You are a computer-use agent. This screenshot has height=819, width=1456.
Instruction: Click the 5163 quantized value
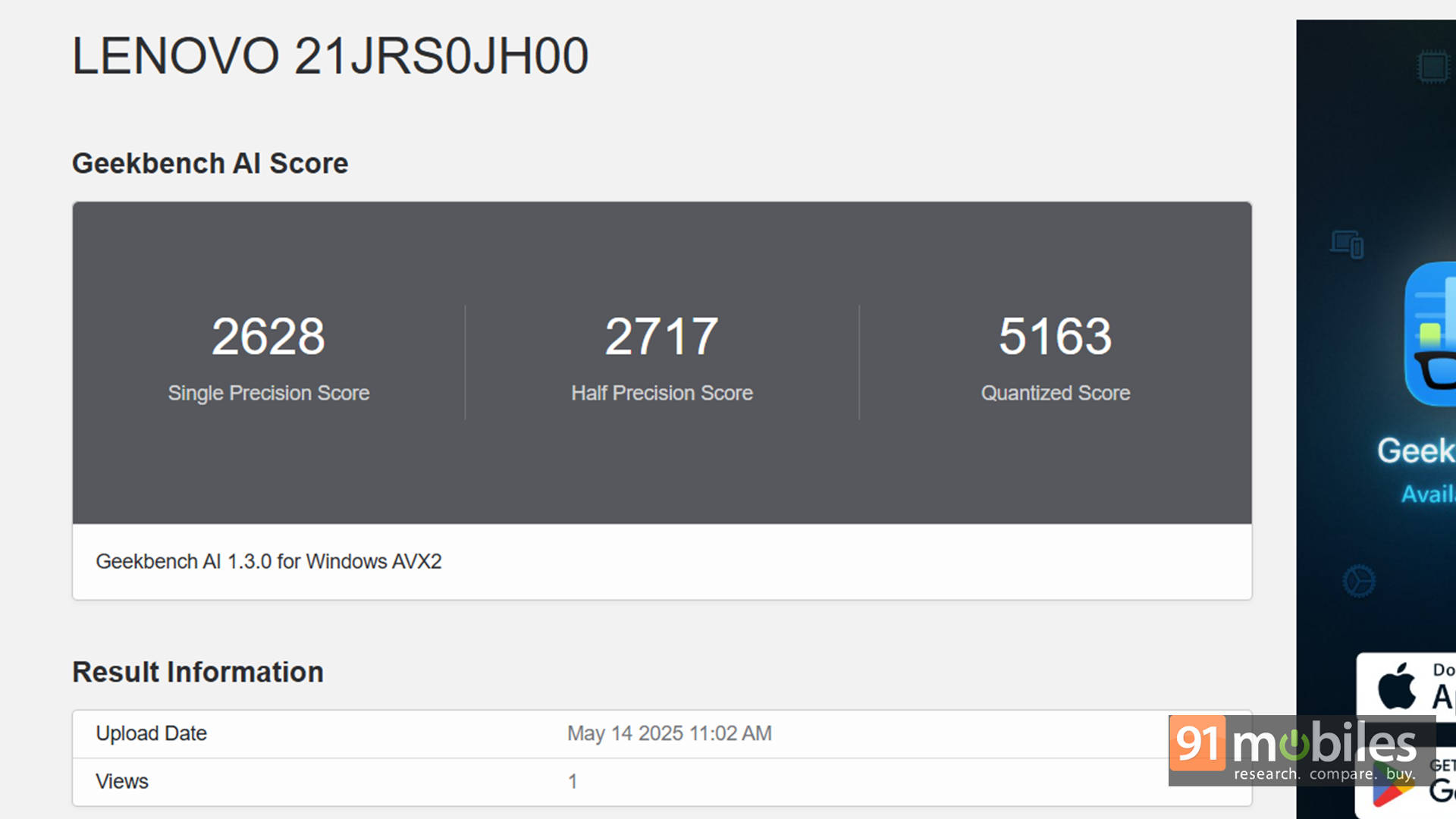[1055, 336]
